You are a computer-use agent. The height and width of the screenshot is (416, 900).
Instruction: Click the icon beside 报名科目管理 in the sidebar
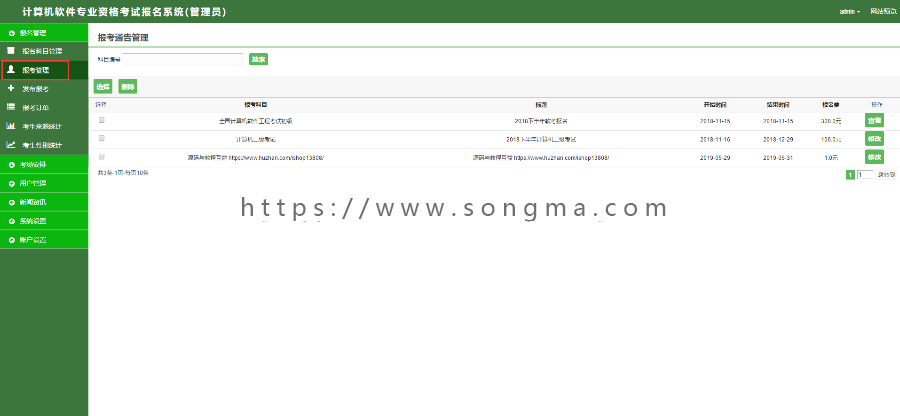click(x=11, y=50)
